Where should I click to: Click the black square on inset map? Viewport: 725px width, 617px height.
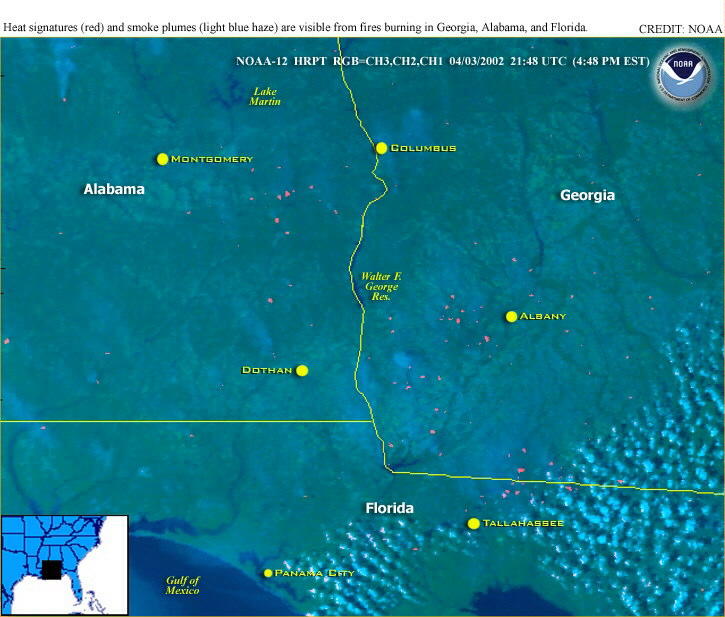pos(51,570)
